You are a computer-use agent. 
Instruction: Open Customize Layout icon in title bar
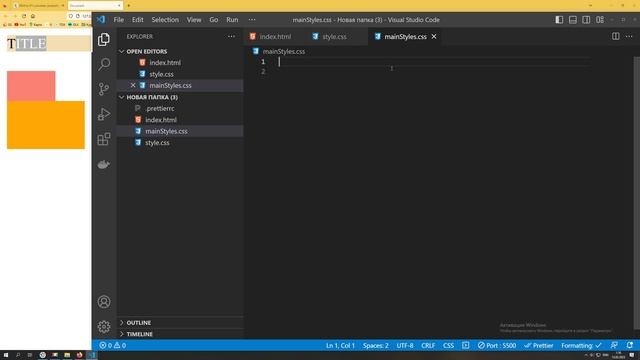600,20
